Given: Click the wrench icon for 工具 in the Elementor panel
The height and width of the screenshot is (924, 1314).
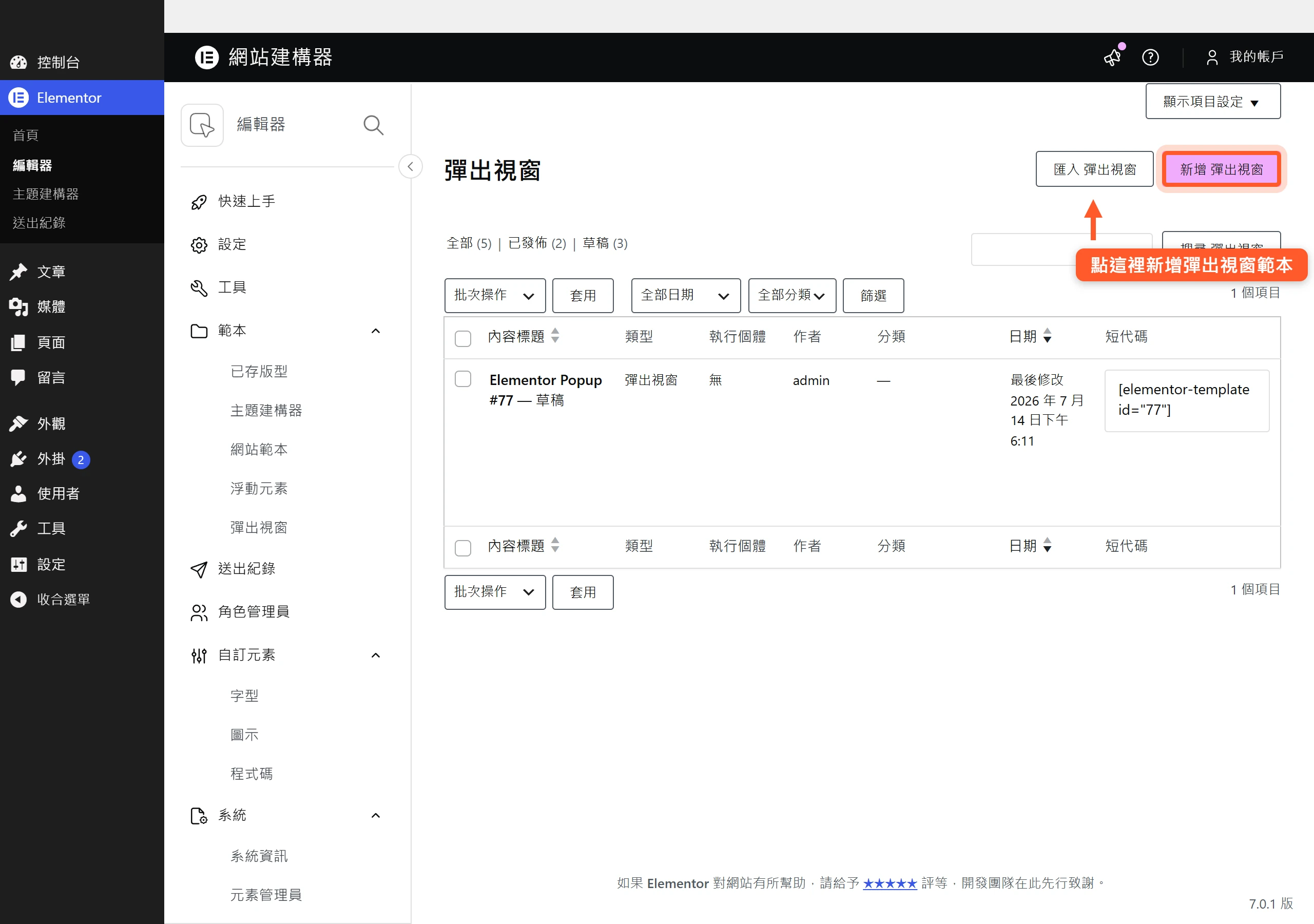Looking at the screenshot, I should coord(199,288).
